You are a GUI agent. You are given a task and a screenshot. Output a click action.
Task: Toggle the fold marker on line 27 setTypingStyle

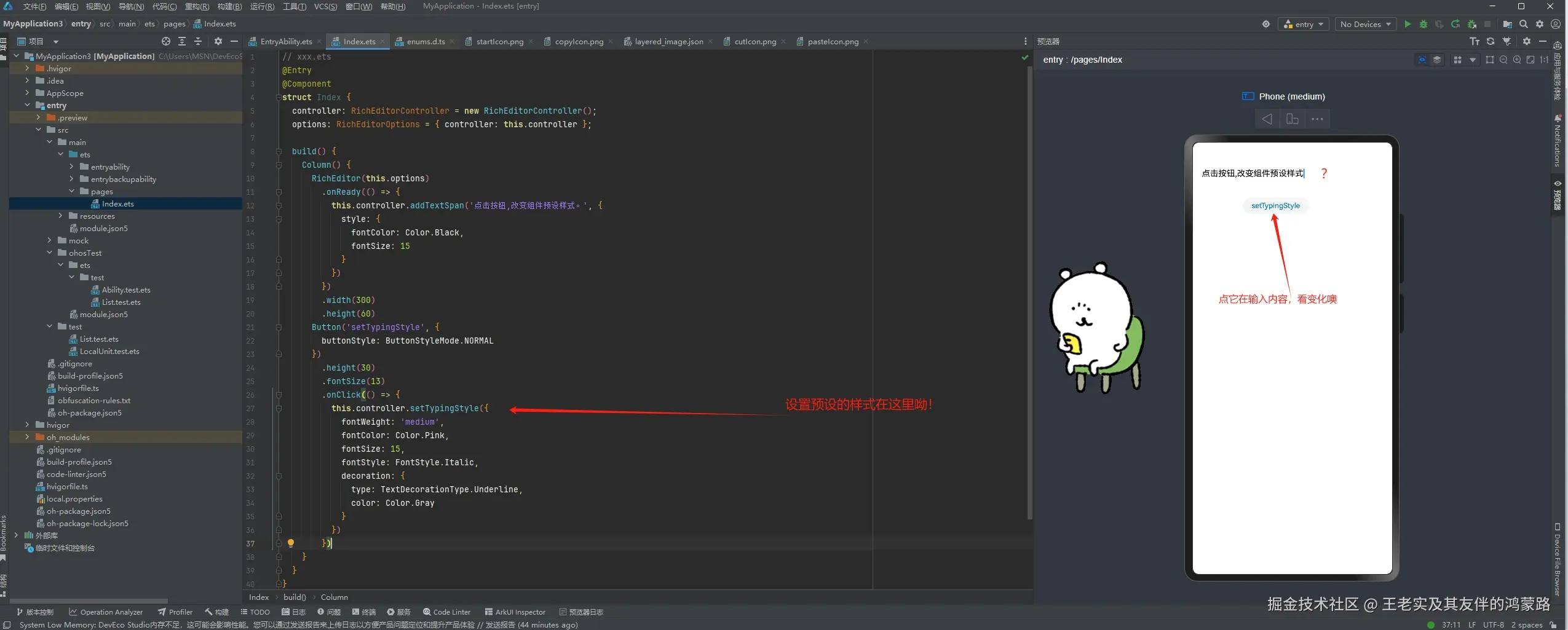pos(279,408)
